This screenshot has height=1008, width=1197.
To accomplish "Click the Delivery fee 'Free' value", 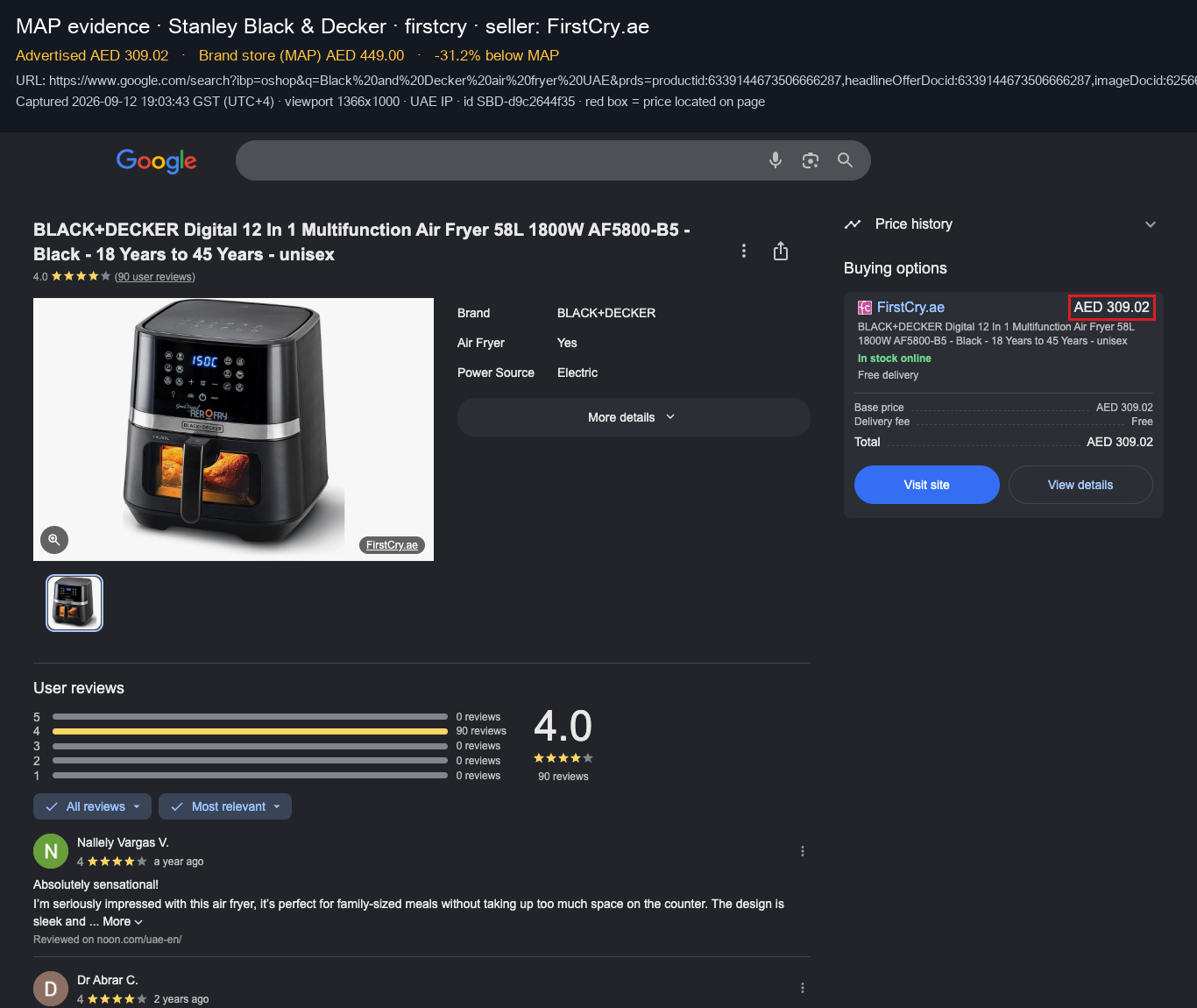I will tap(1142, 422).
